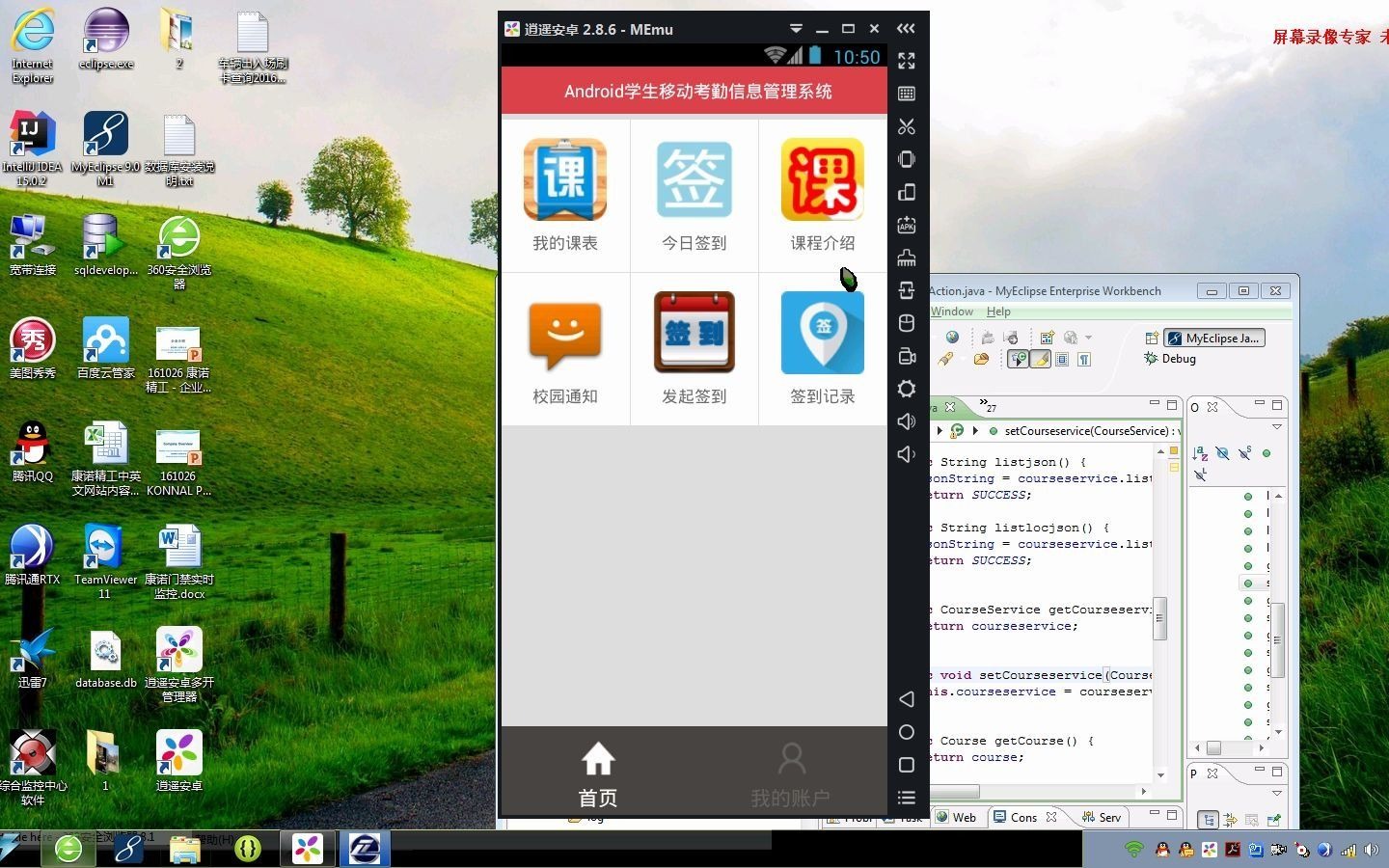Viewport: 1389px width, 868px height.
Task: Tap the 发起签到 calendar icon
Action: coord(694,332)
